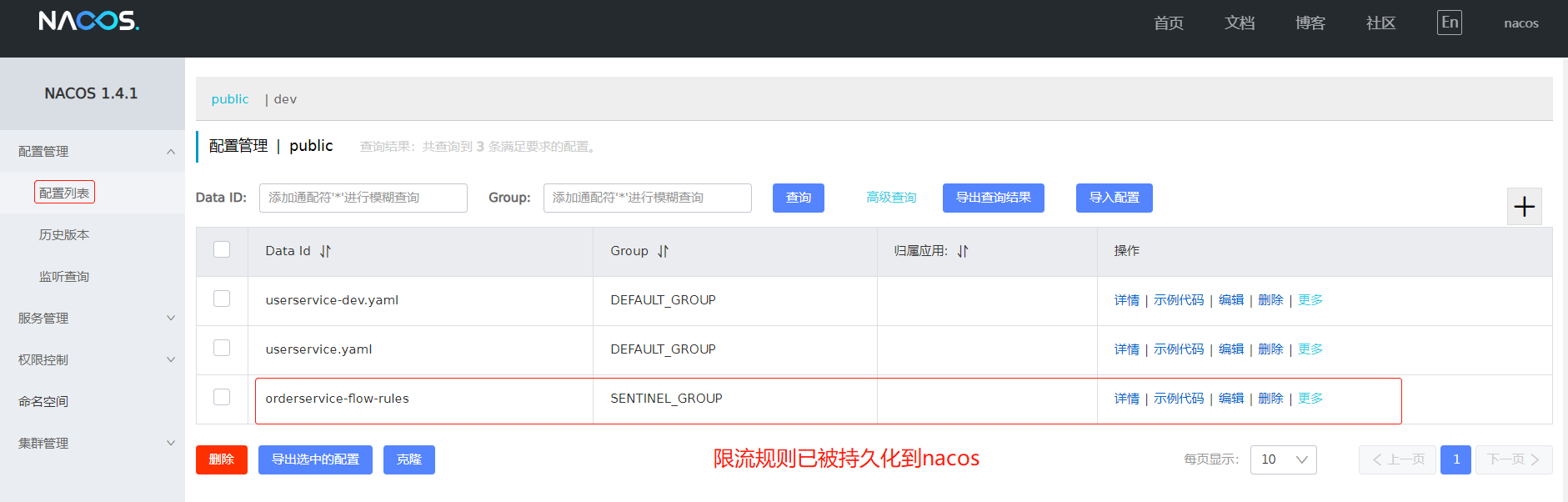
Task: Click 导出查询结果 button
Action: pos(994,198)
